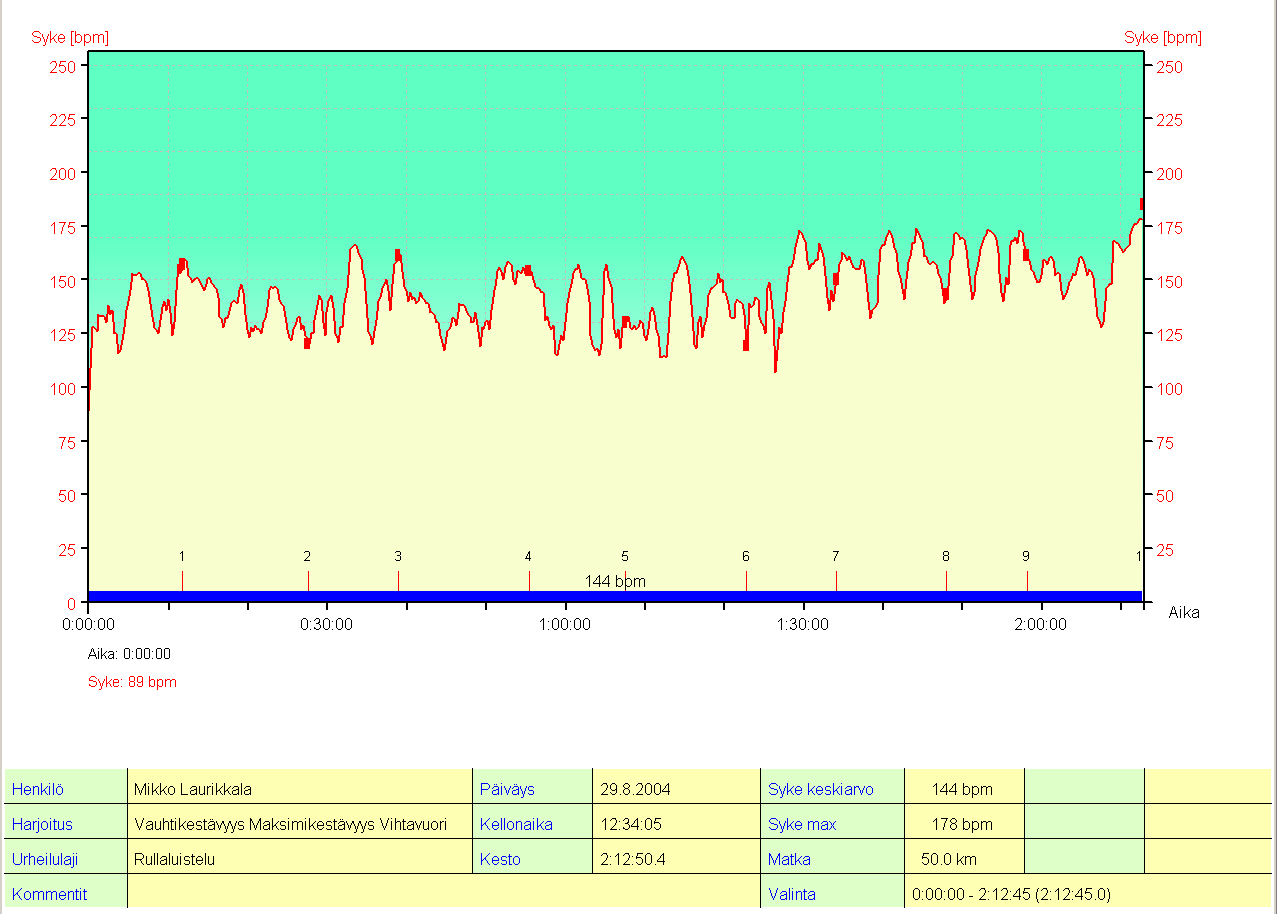Click the blue selection bar above the time axis
The image size is (1277, 914).
(x=400, y=596)
